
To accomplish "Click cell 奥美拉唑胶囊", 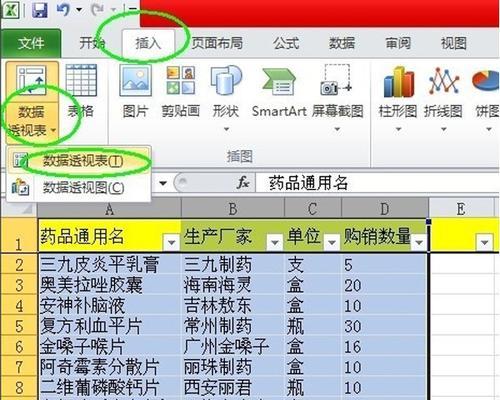I will pyautogui.click(x=109, y=285).
